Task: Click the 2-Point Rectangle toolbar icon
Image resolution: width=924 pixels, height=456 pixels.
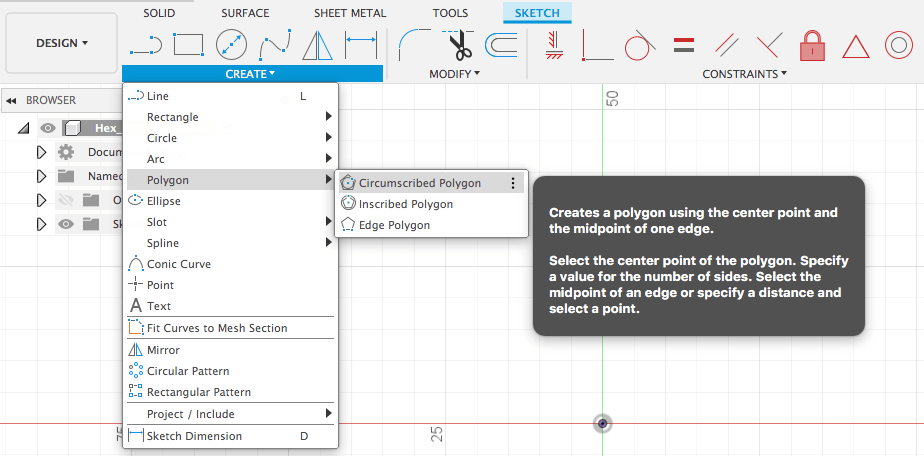Action: (189, 45)
